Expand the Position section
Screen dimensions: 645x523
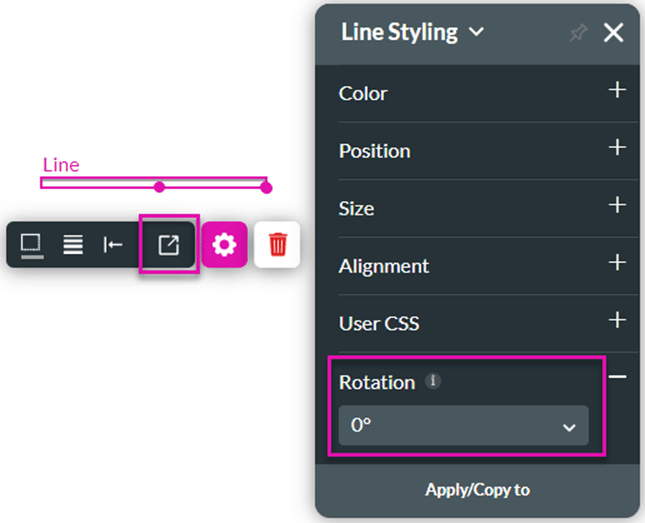(x=617, y=148)
